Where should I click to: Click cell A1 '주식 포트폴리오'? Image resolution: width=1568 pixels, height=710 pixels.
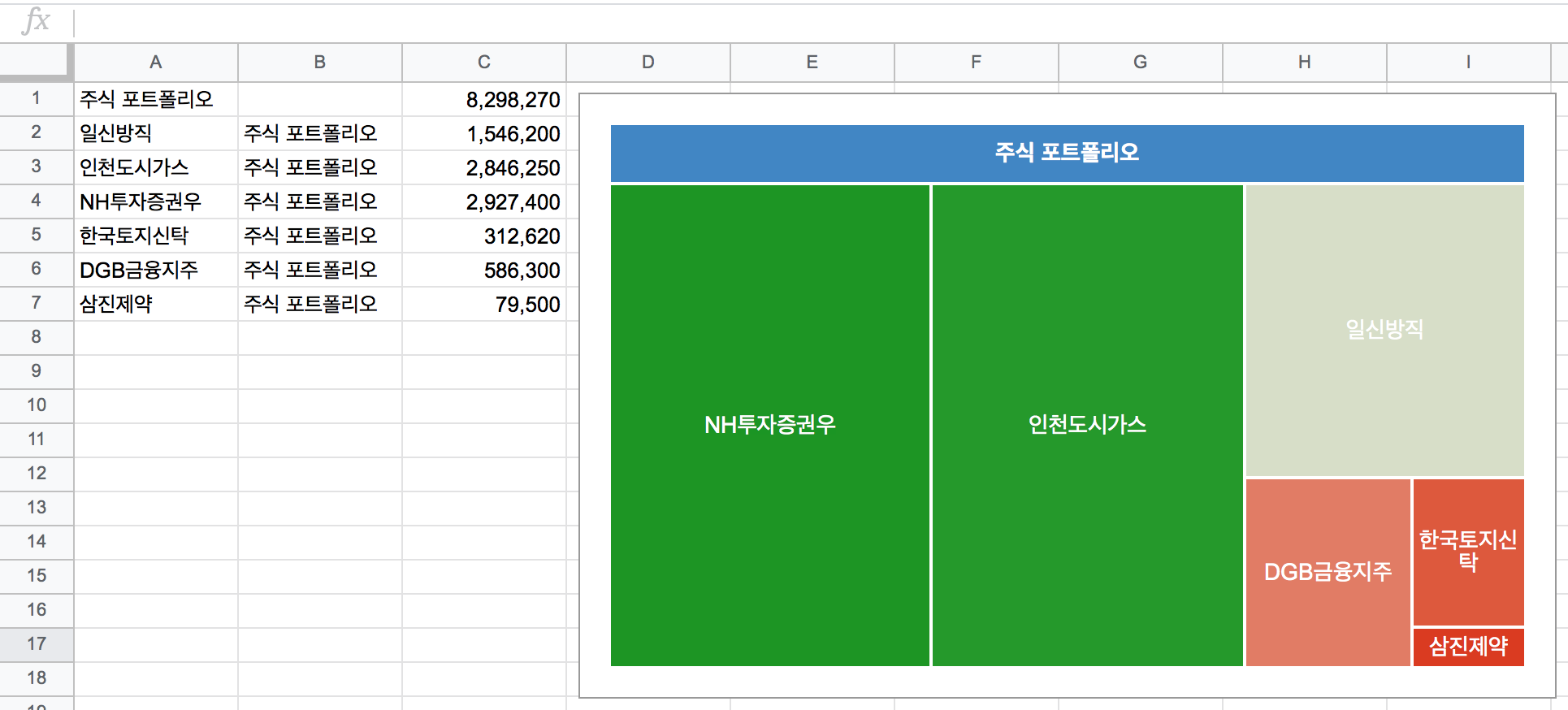click(156, 99)
